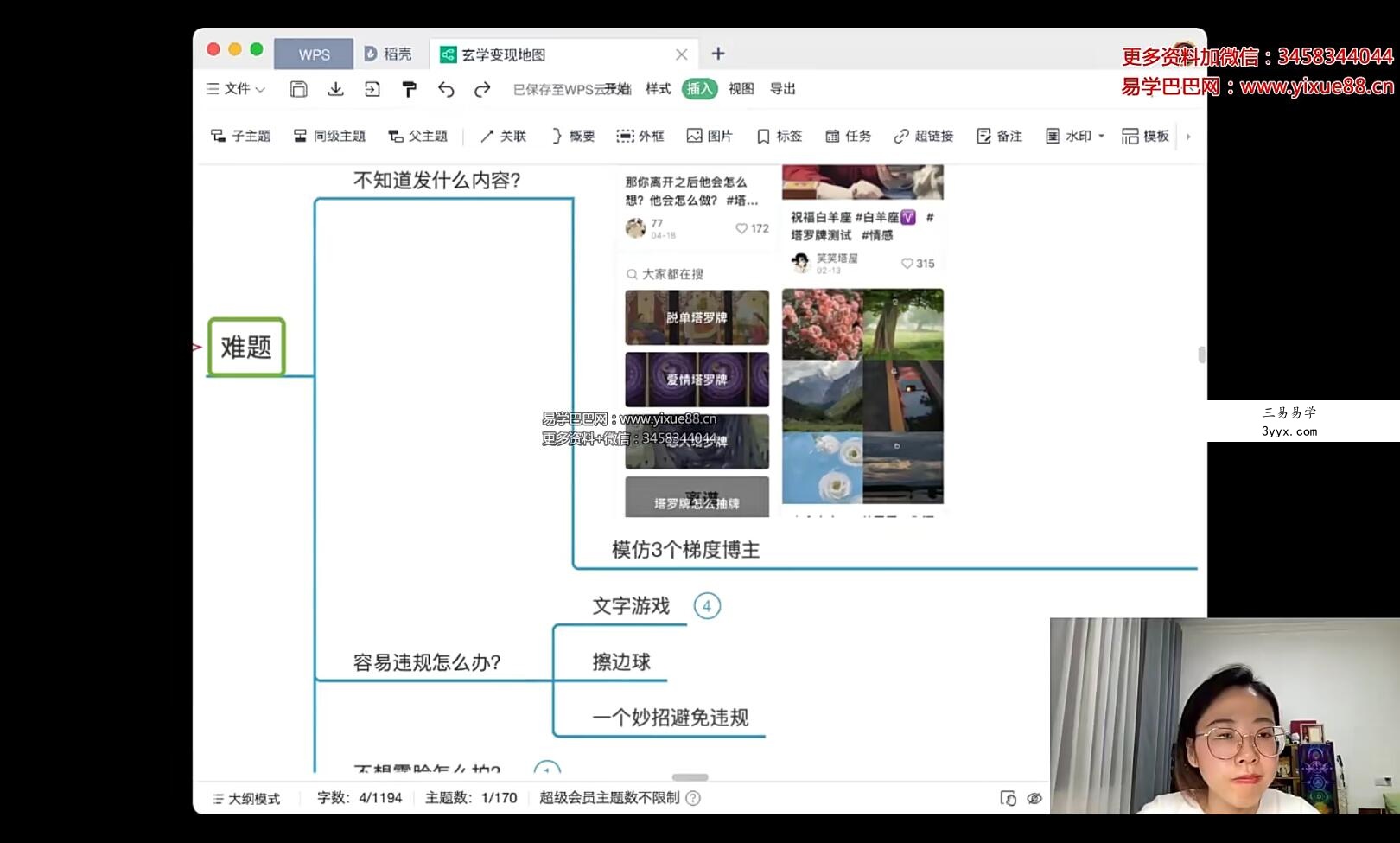Insert a 父主题 parent topic

[x=418, y=136]
